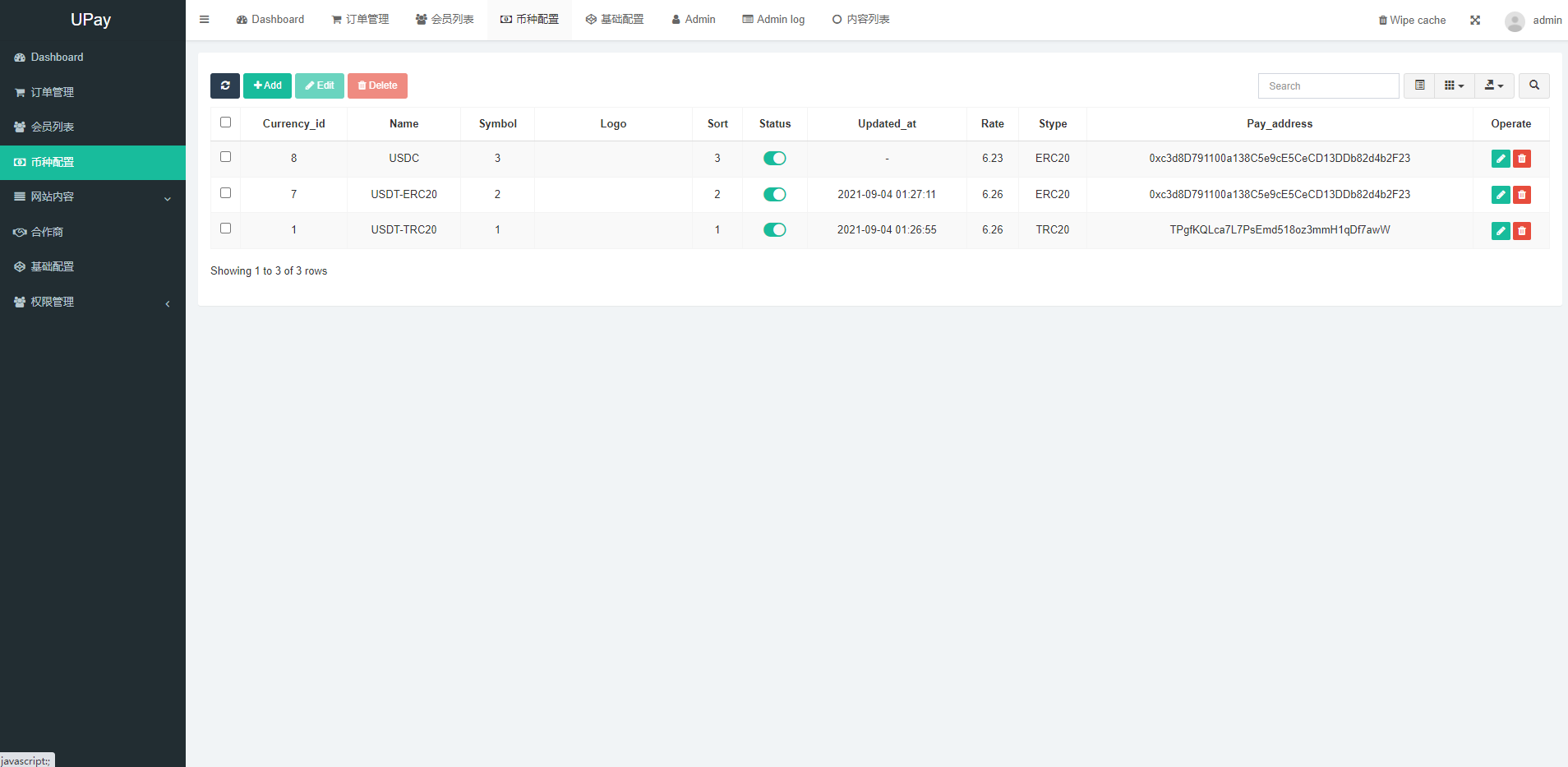
Task: Delete the USDT-ERC20 row with trash icon
Action: [1522, 195]
